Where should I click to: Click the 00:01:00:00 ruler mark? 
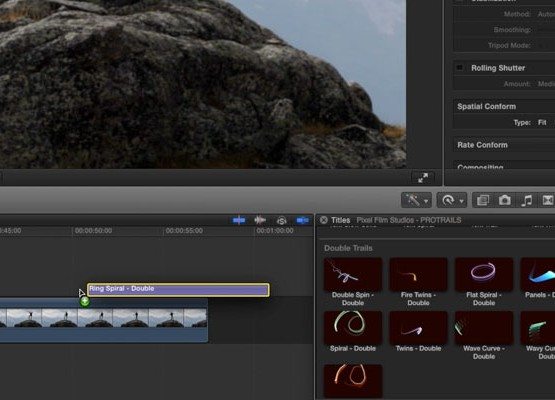coord(275,231)
